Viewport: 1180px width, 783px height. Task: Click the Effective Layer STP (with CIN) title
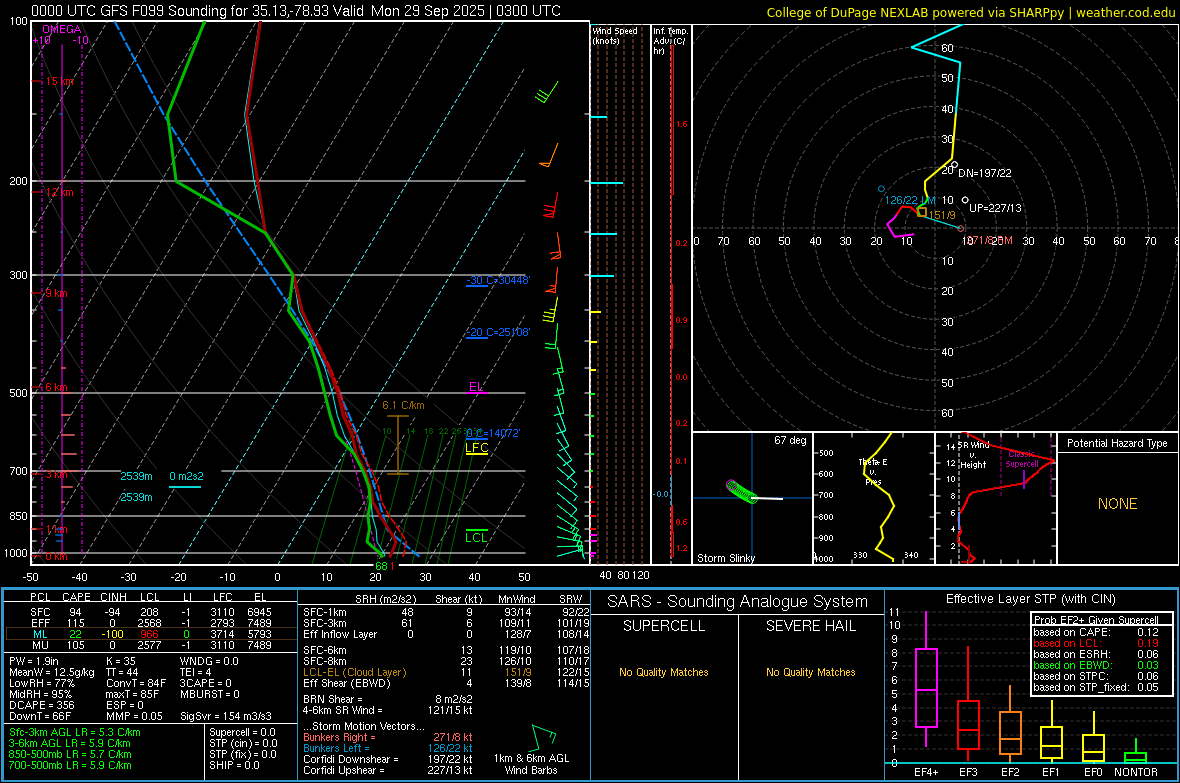click(1030, 599)
